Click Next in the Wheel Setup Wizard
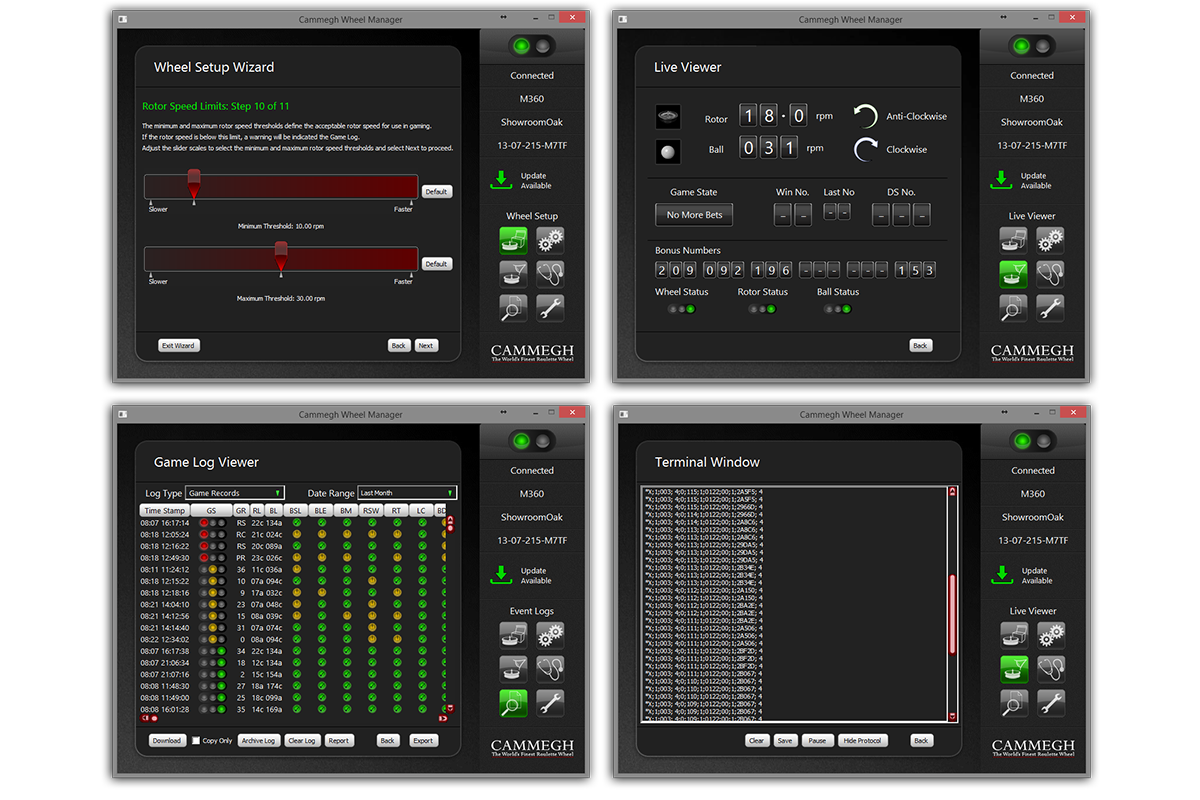The image size is (1200, 800). click(x=426, y=346)
